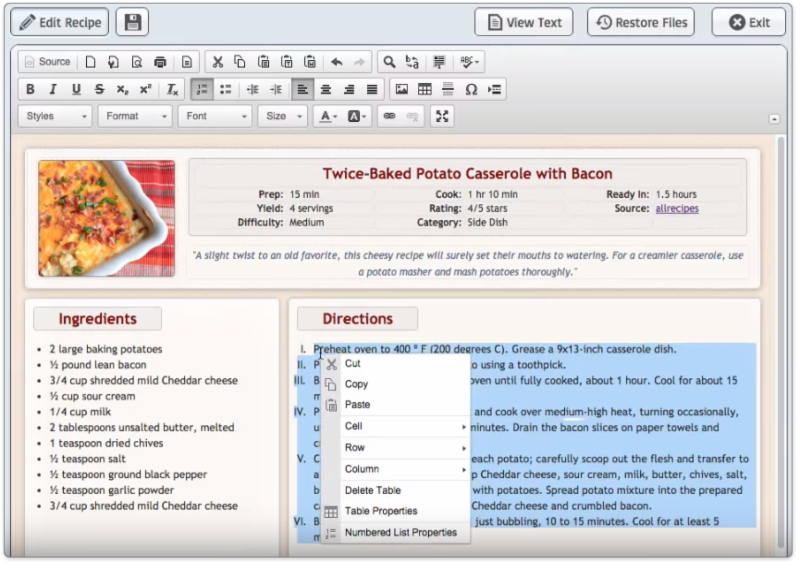Expand the Size dropdown
The image size is (800, 565).
tap(284, 116)
